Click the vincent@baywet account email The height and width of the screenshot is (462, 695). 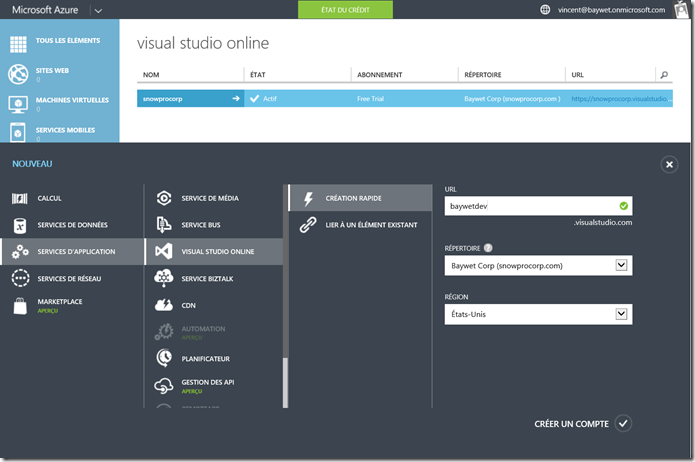611,10
